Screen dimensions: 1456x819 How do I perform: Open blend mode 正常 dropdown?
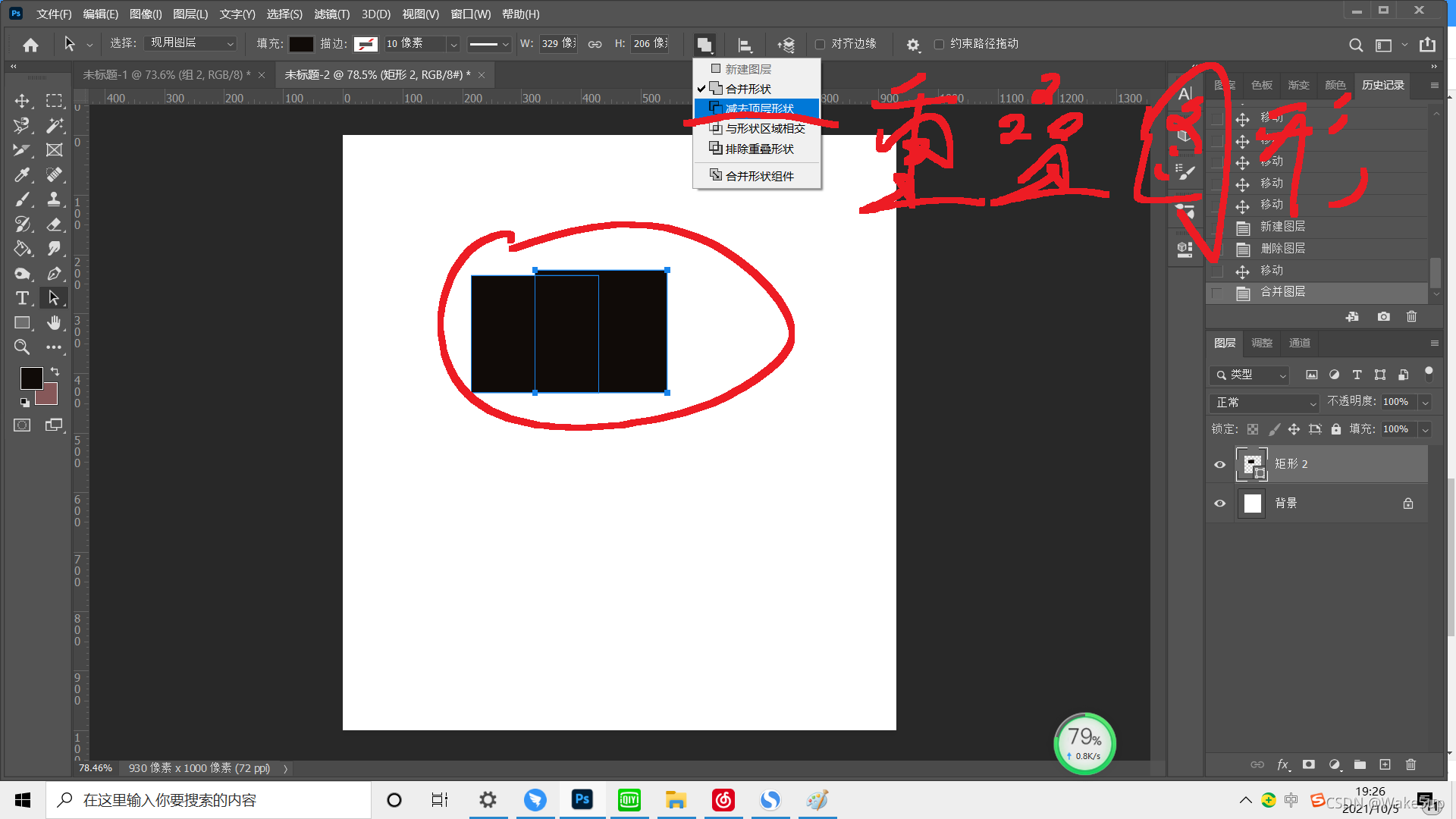coord(1264,402)
